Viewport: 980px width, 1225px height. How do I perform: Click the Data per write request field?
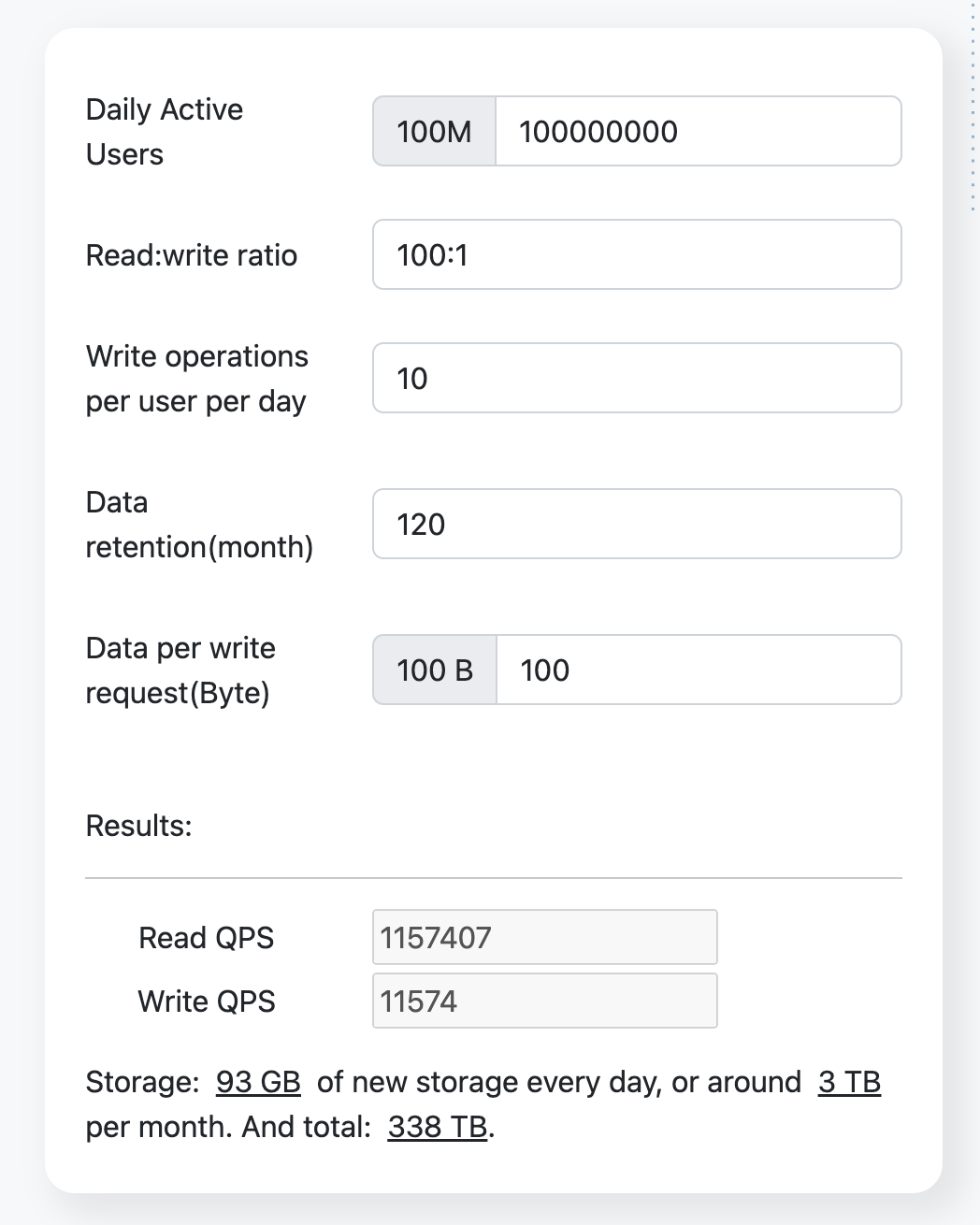[x=699, y=670]
